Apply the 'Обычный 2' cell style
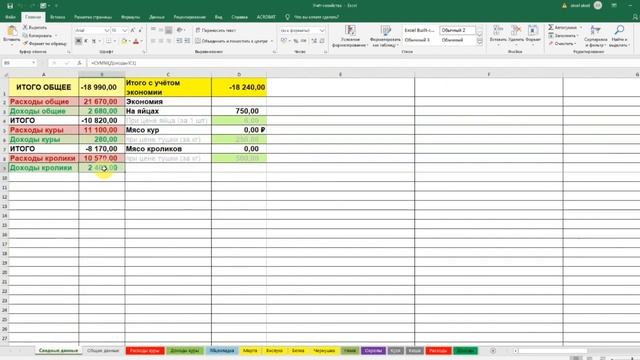Screen dimensions: 640x360 (457, 31)
